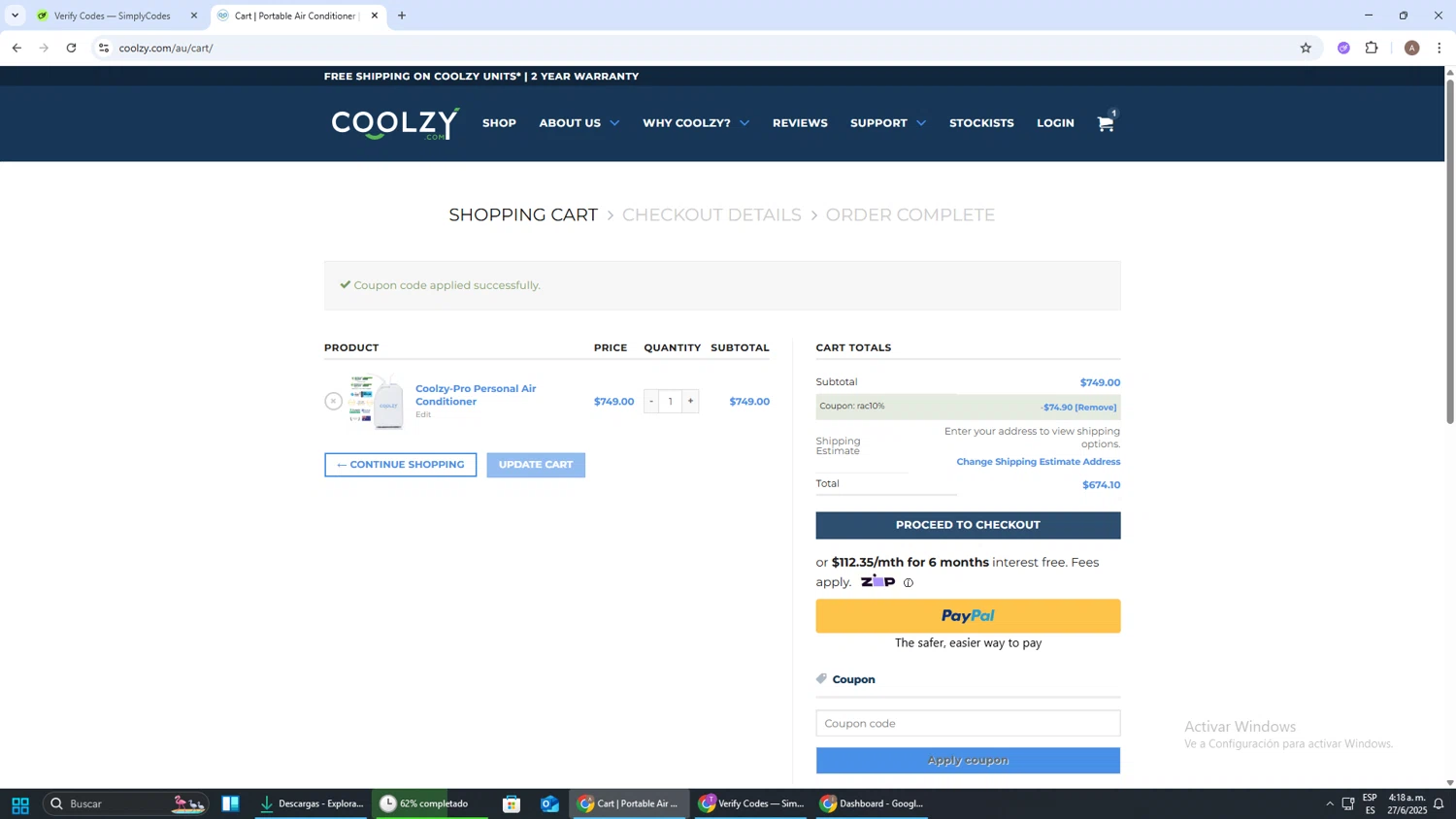Open a new browser tab
This screenshot has width=1456, height=819.
(x=402, y=16)
